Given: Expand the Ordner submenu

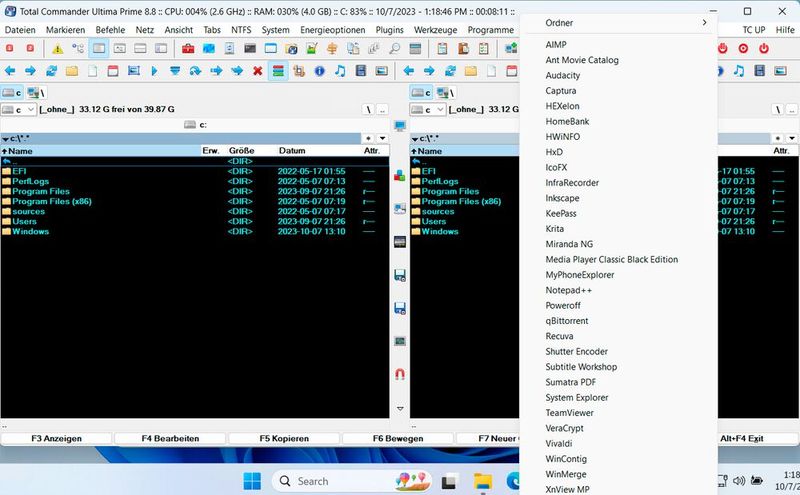Looking at the screenshot, I should [x=621, y=23].
